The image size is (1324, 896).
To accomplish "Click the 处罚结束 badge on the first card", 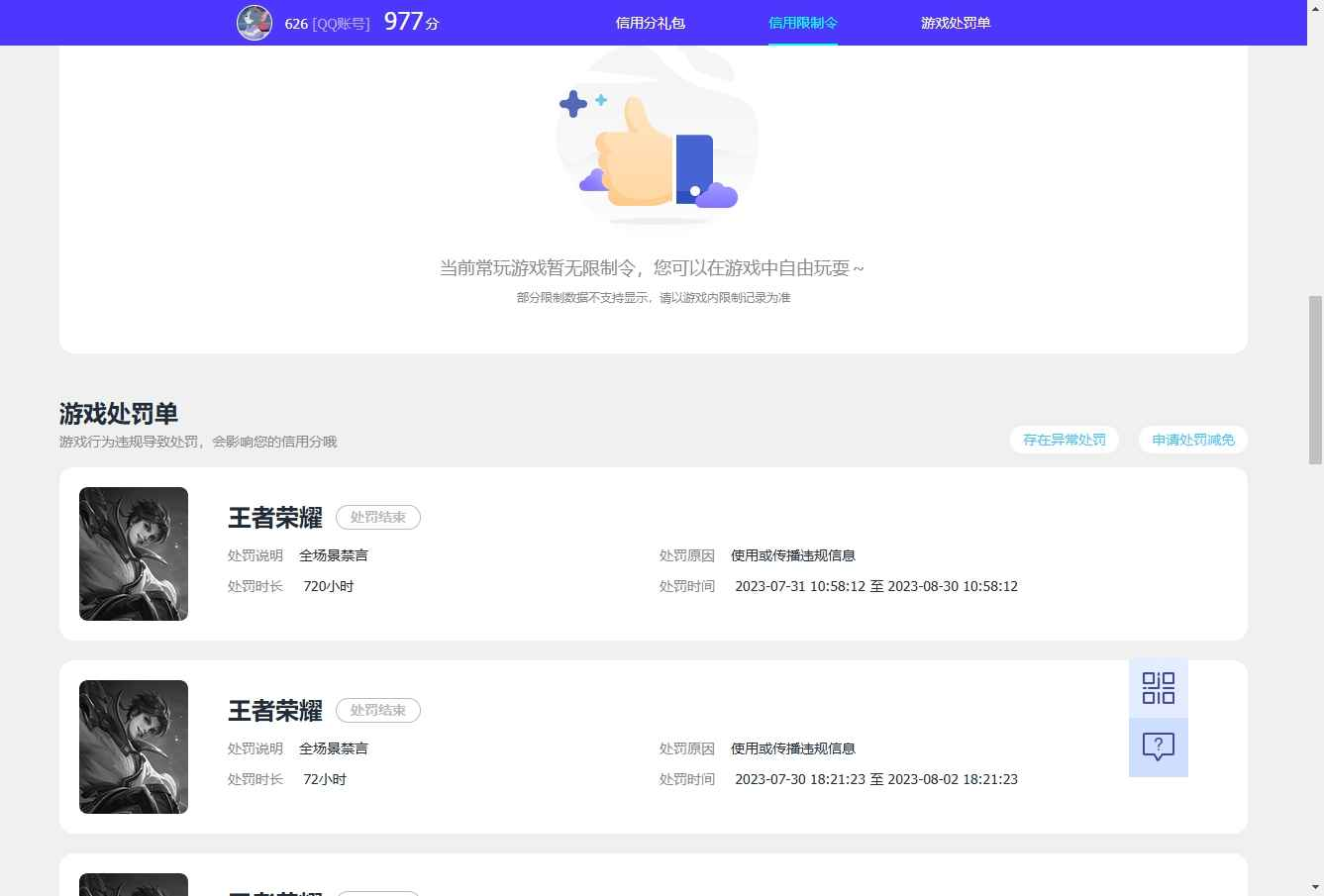I will [x=377, y=517].
